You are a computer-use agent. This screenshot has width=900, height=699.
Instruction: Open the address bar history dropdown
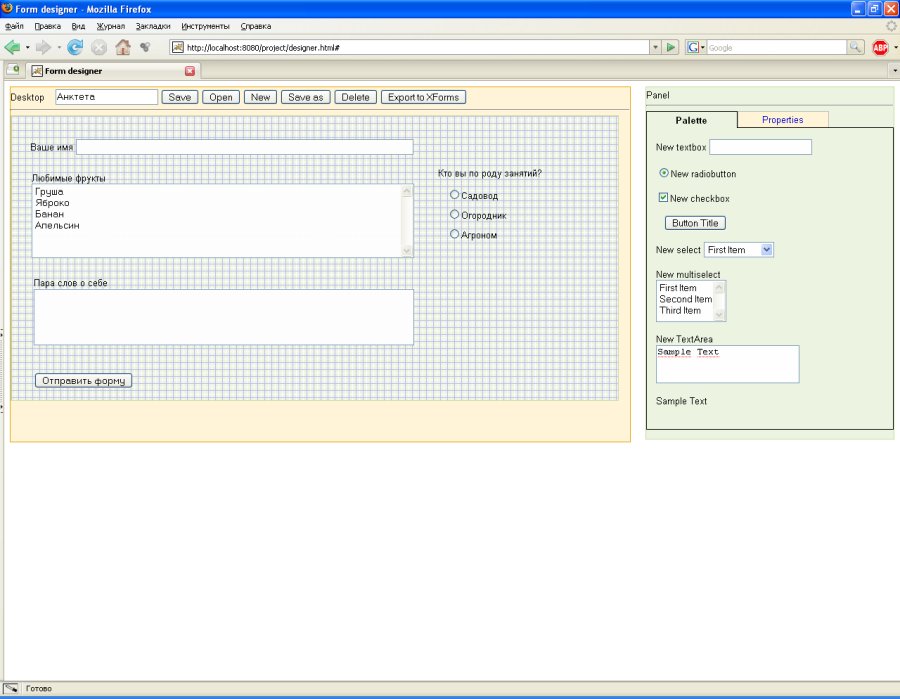tap(655, 47)
